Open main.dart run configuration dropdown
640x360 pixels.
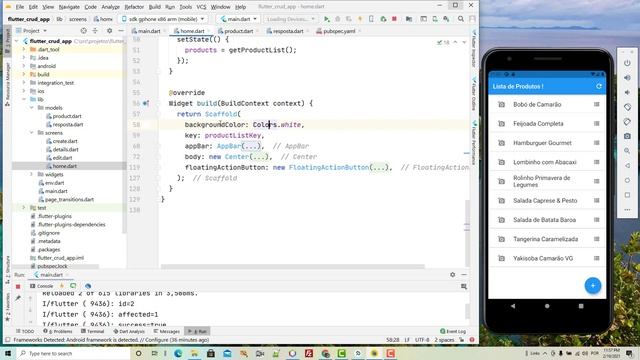[239, 19]
